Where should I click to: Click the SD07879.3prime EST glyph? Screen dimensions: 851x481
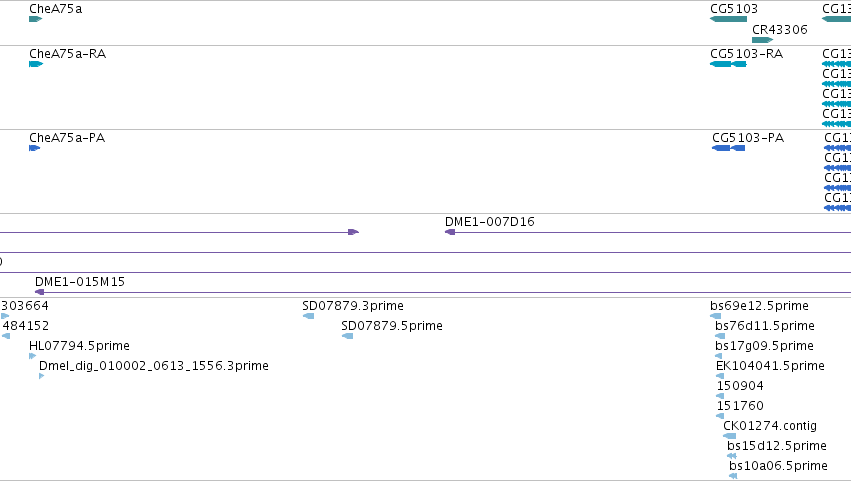point(308,316)
